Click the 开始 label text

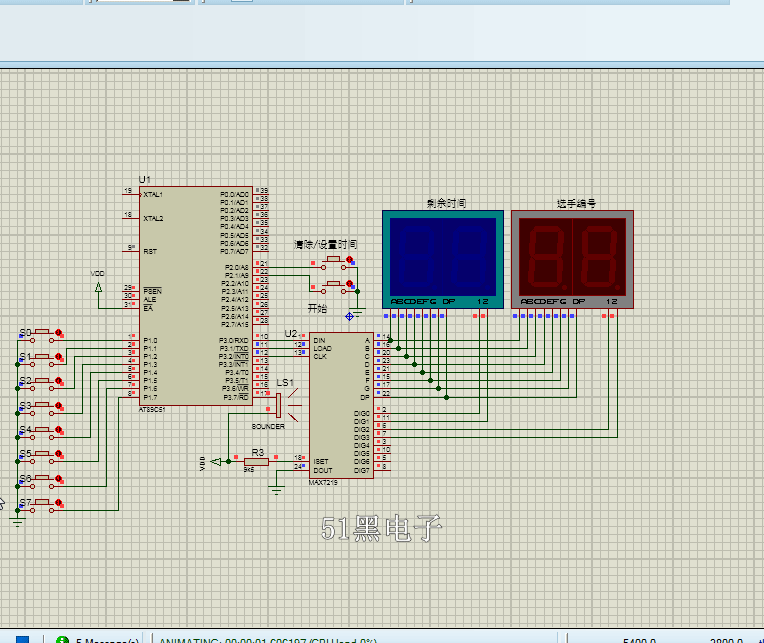[x=317, y=308]
